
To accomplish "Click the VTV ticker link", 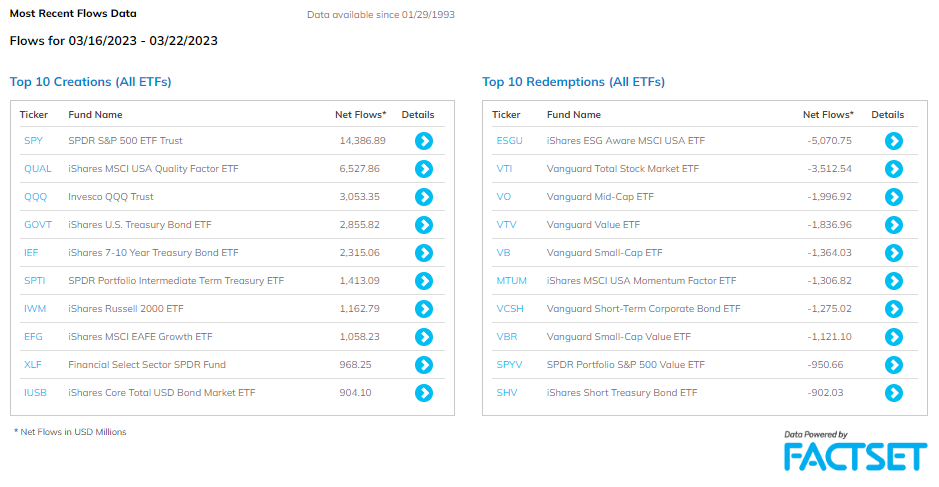I will point(506,225).
